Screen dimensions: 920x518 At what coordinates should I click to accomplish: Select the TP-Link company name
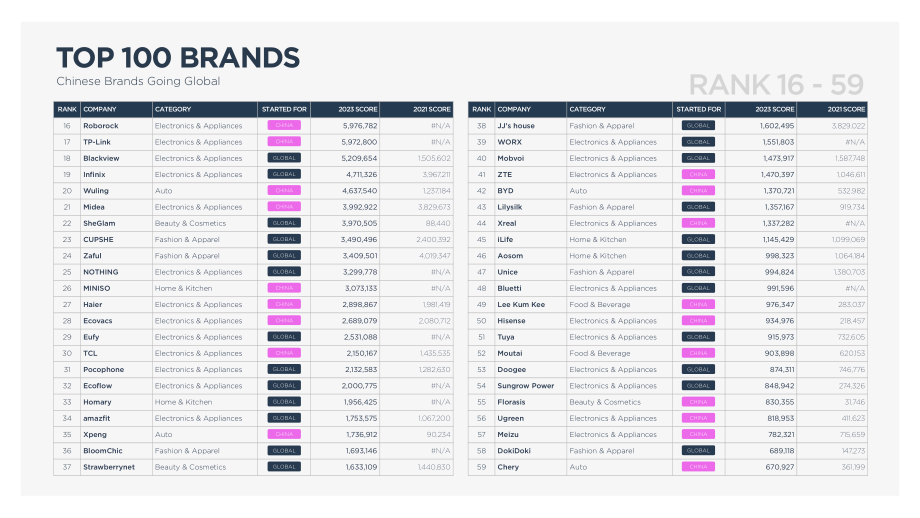pos(97,142)
